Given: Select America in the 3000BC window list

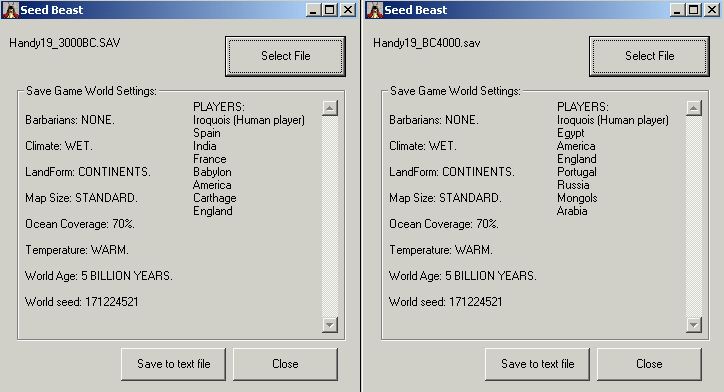Looking at the screenshot, I should [x=212, y=185].
